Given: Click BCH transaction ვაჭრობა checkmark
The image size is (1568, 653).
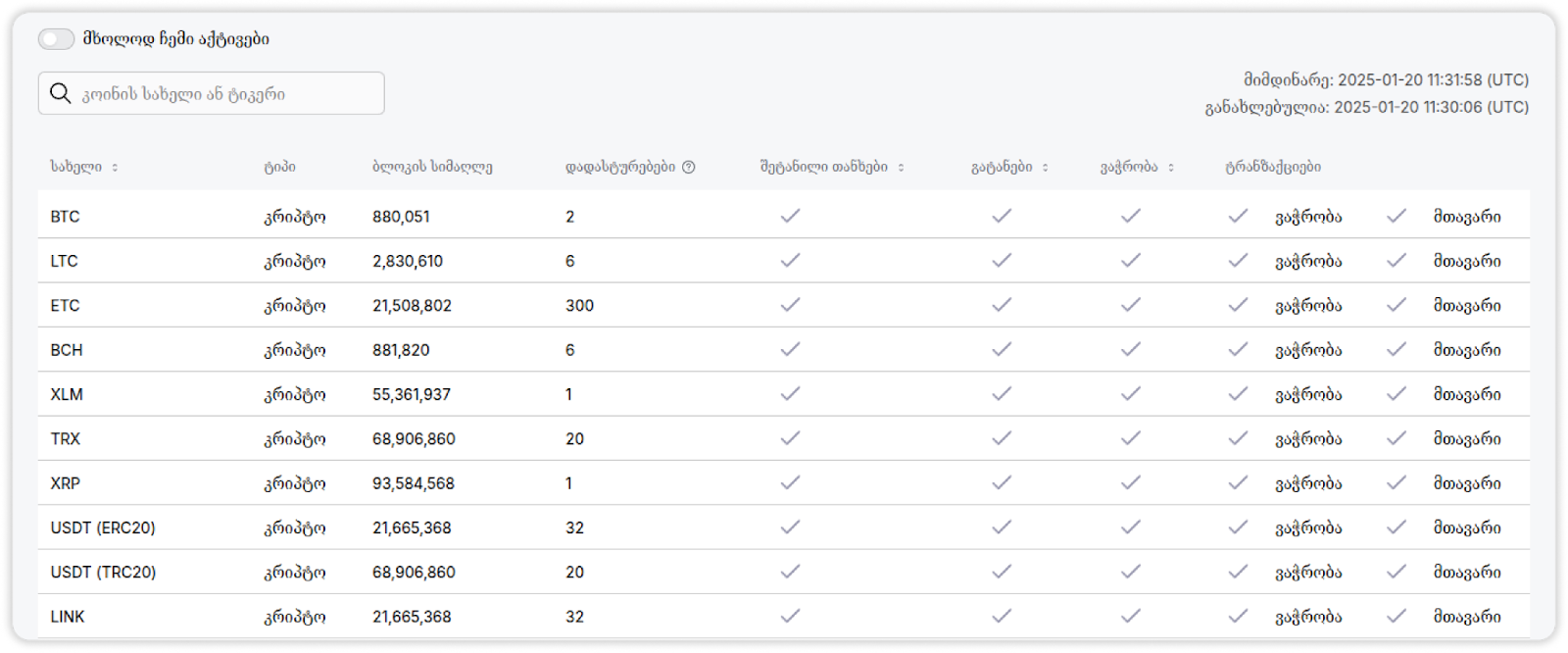Looking at the screenshot, I should (x=1239, y=349).
